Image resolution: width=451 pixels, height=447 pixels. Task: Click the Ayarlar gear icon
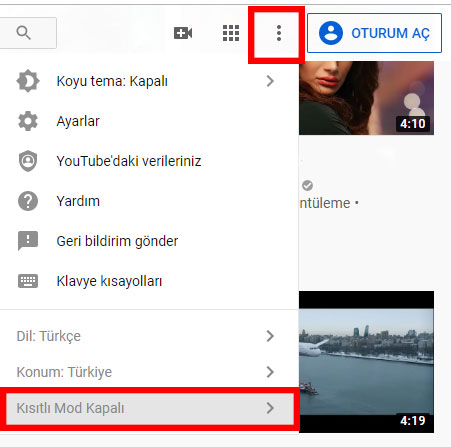tap(28, 121)
